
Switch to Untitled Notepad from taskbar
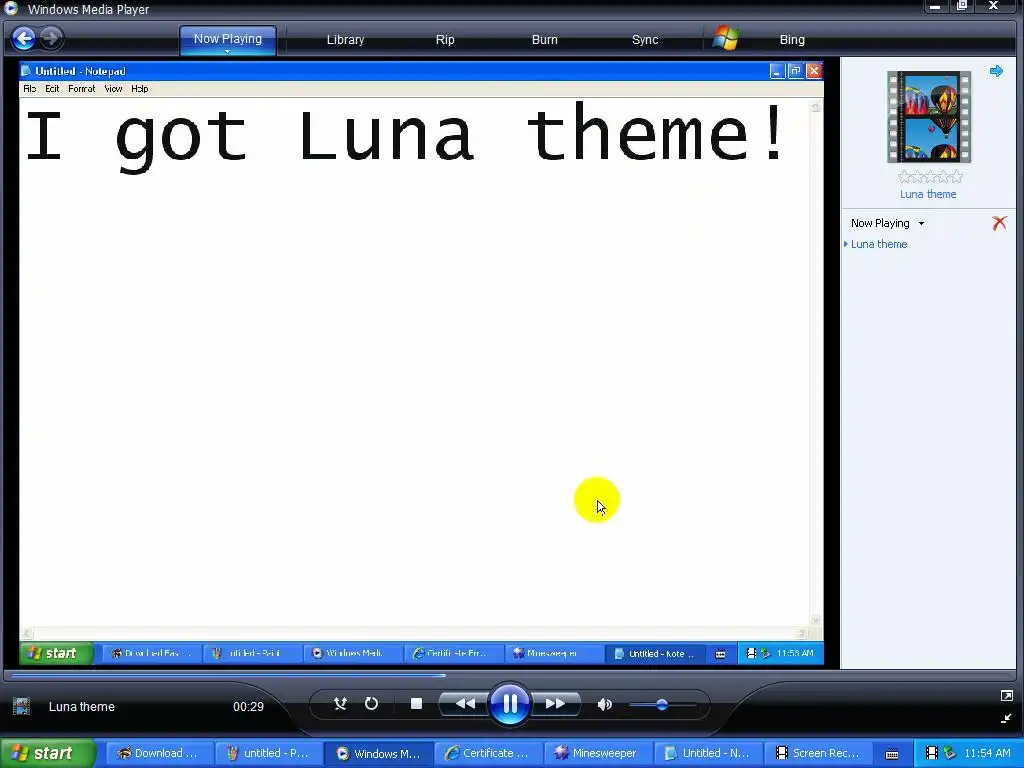pyautogui.click(x=708, y=753)
